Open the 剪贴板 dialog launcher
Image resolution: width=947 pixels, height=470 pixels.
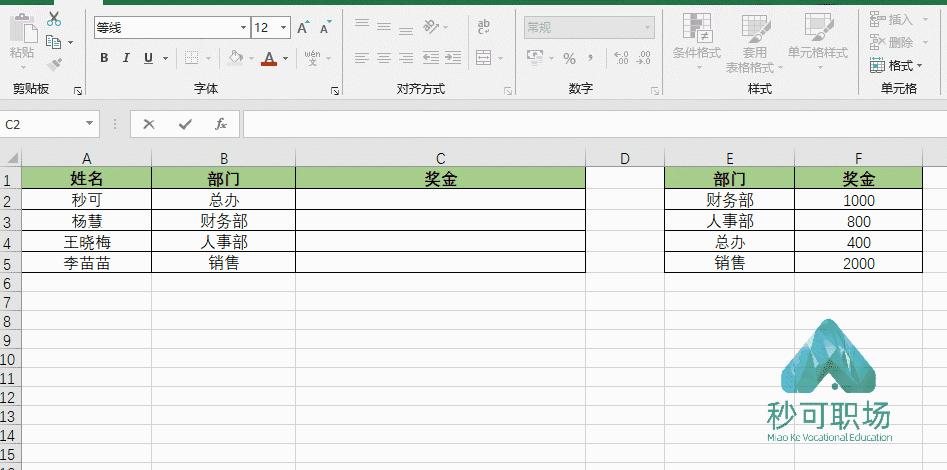point(78,91)
